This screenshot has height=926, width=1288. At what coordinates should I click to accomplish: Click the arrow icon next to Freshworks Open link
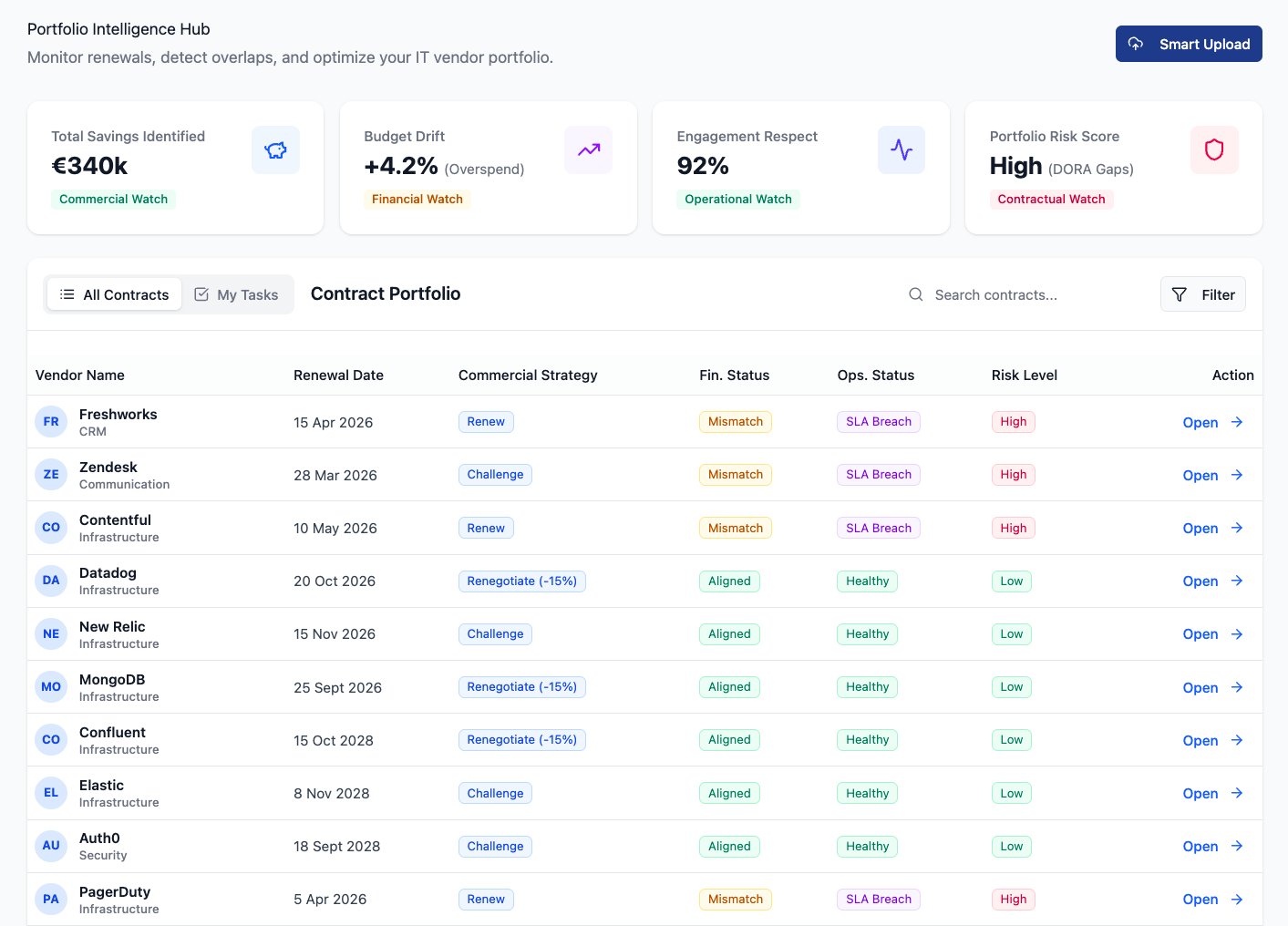1236,422
